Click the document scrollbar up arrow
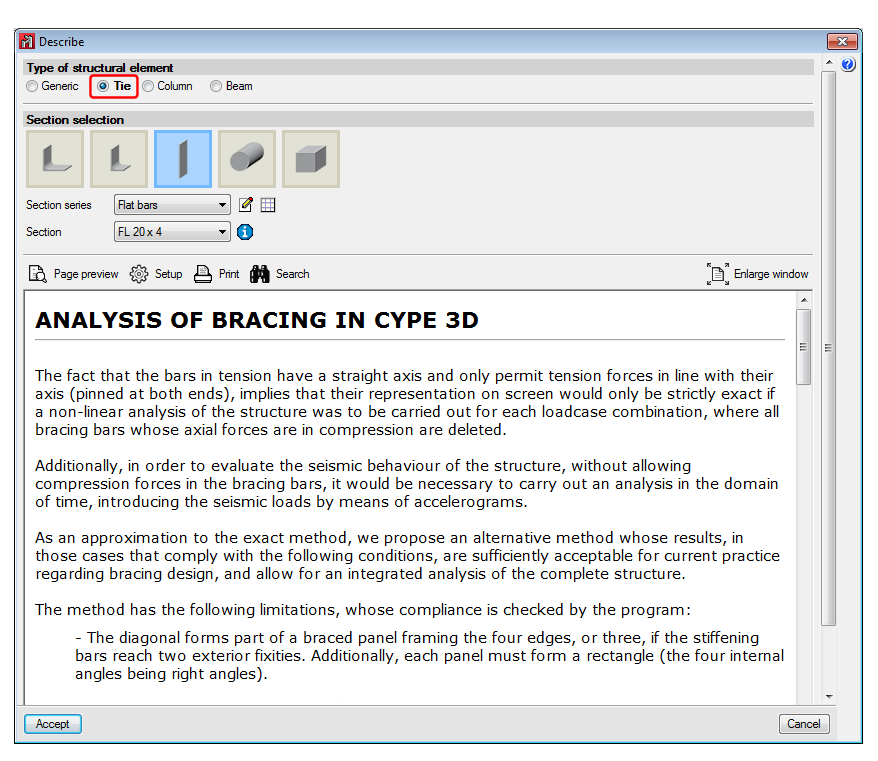Screen dimensions: 878x761 tap(804, 300)
